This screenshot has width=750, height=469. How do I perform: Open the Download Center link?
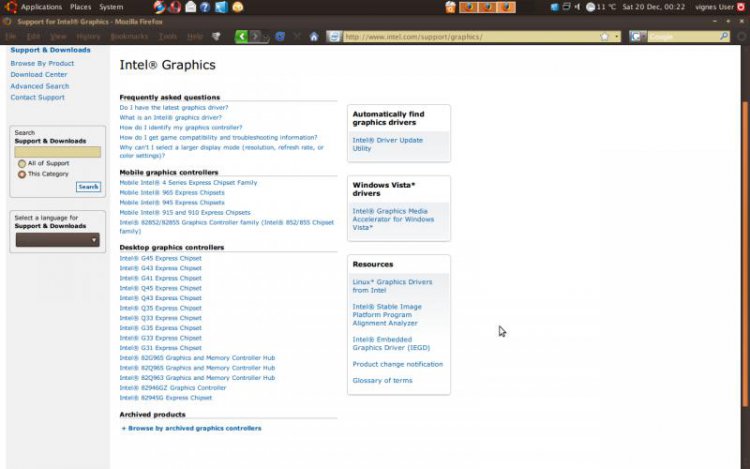click(x=39, y=75)
